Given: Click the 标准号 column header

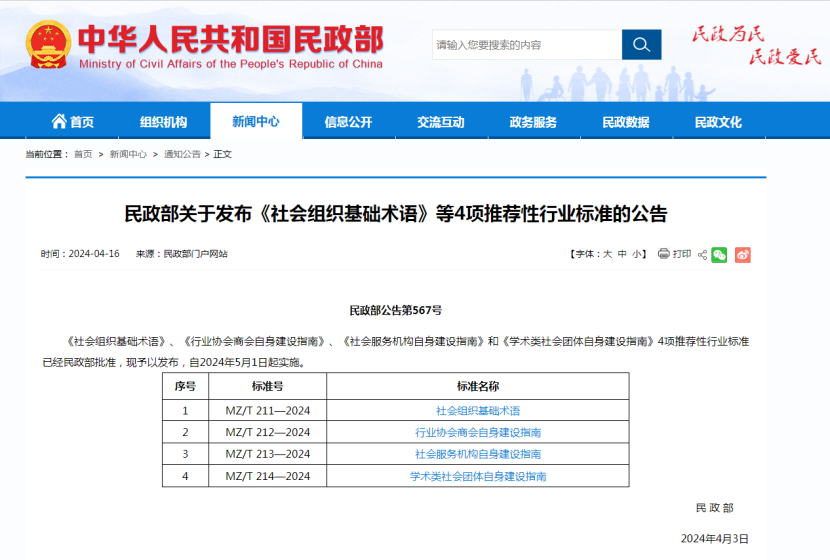Looking at the screenshot, I should pos(268,386).
